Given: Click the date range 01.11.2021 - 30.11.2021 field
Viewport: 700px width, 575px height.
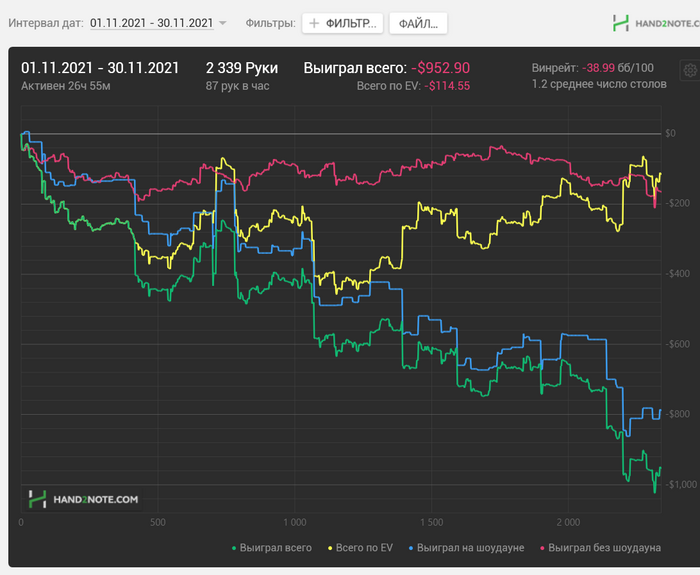Looking at the screenshot, I should click(x=152, y=23).
